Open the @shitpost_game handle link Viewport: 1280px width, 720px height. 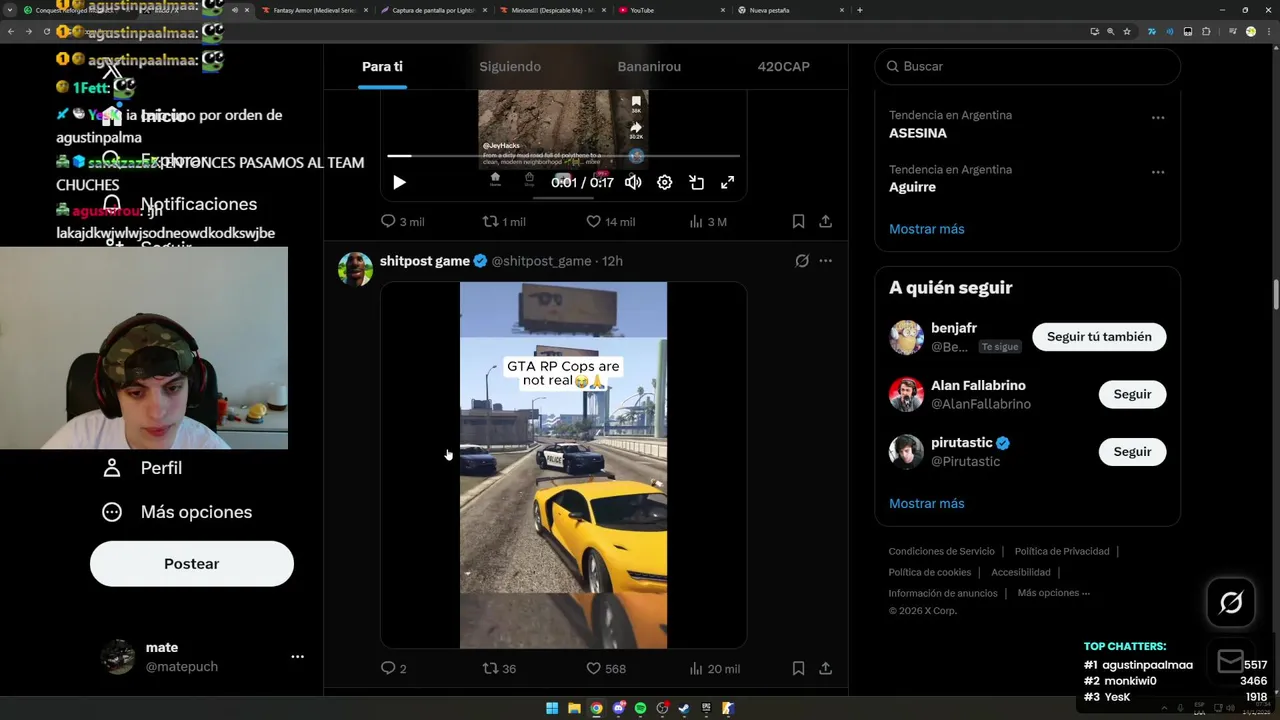(541, 261)
